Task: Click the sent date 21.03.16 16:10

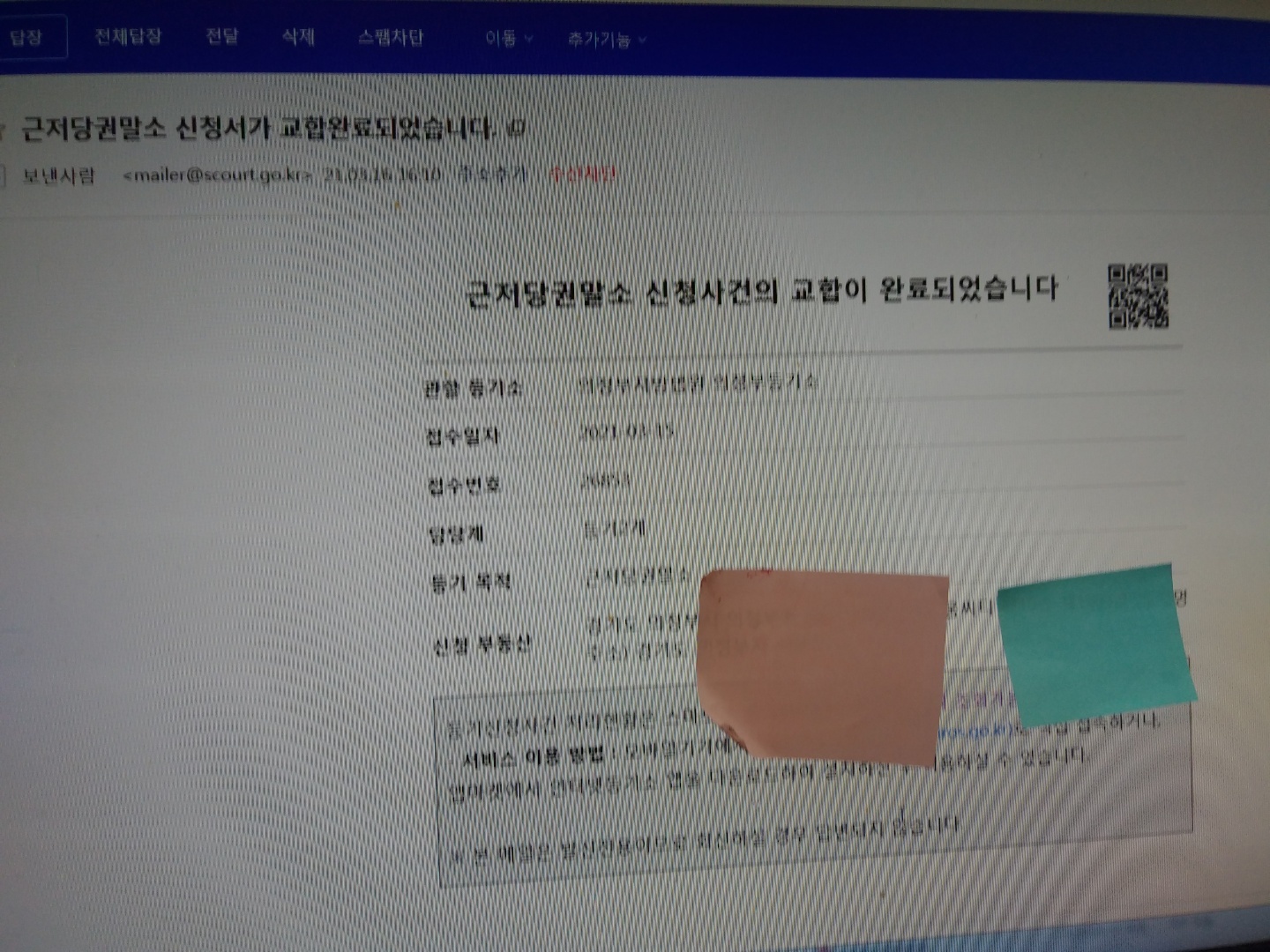Action: click(x=382, y=175)
